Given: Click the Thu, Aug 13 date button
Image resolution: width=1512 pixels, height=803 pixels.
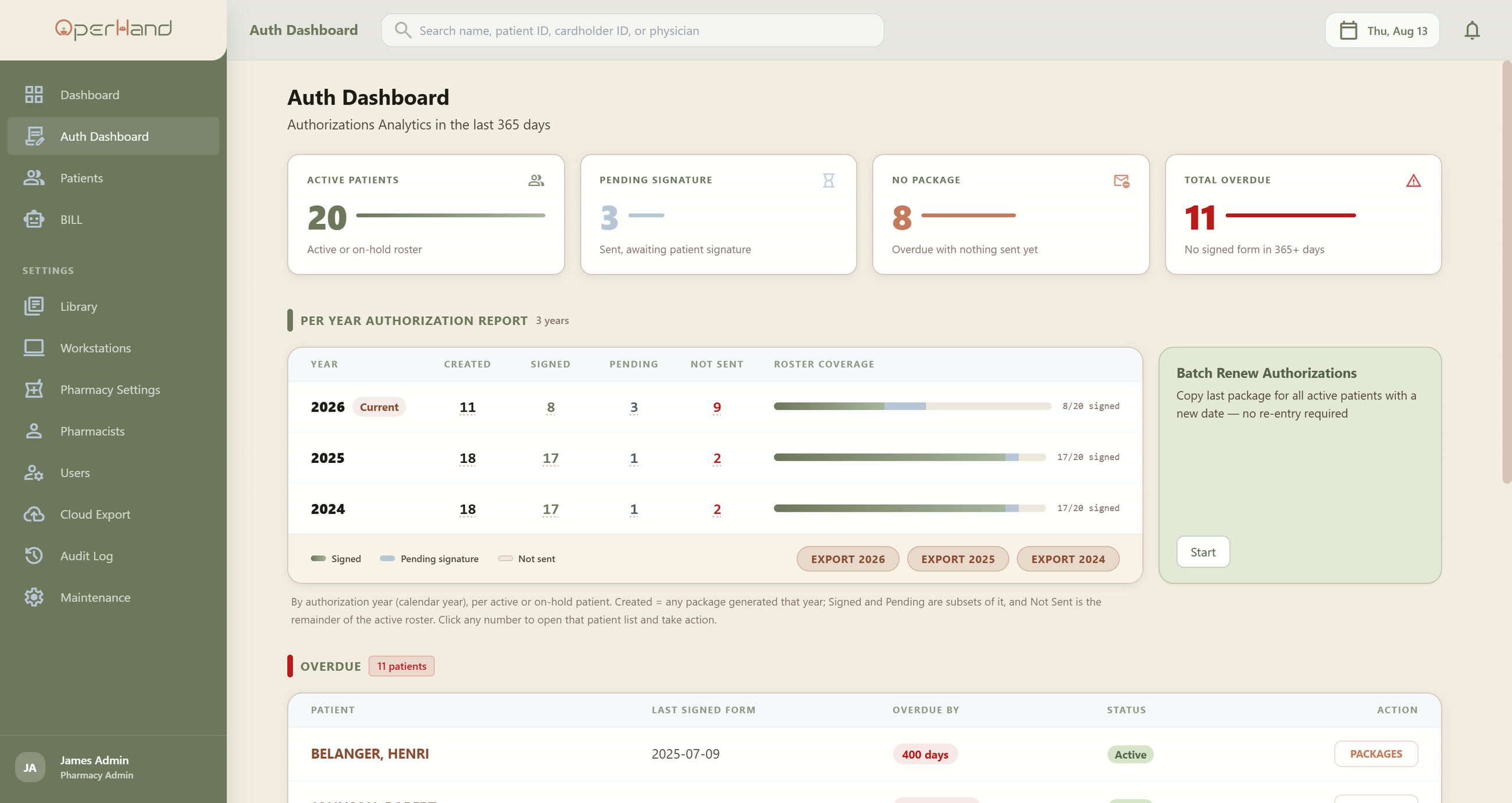Looking at the screenshot, I should [x=1382, y=30].
